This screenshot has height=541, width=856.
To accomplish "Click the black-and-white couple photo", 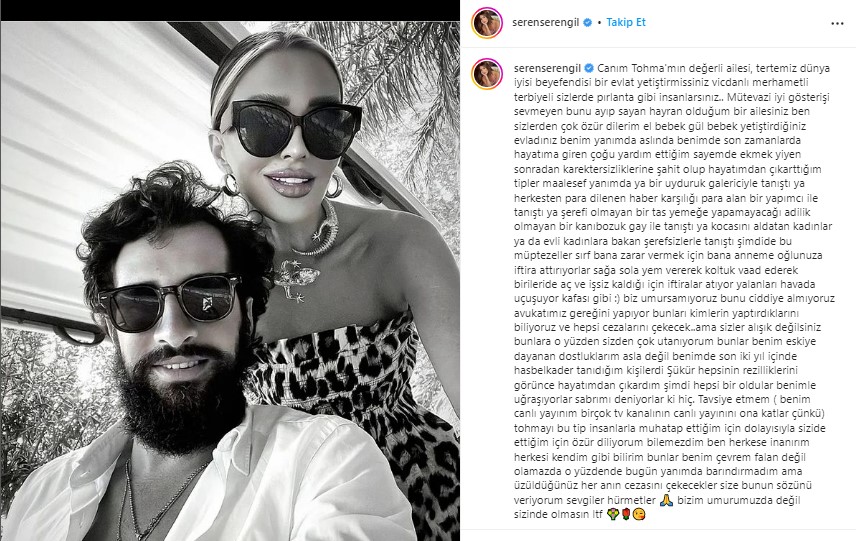I will click(230, 281).
